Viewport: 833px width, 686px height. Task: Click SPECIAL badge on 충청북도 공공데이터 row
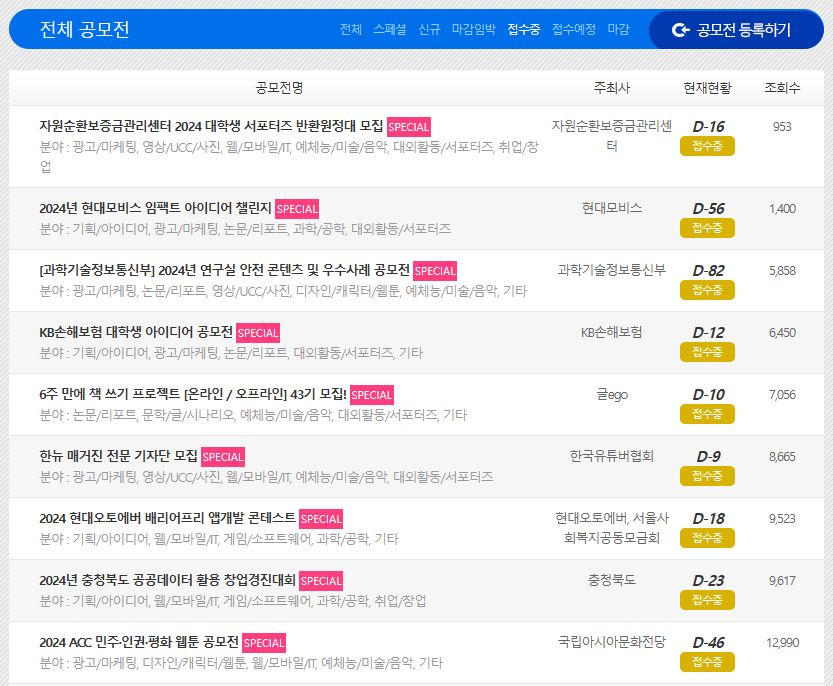pos(321,581)
